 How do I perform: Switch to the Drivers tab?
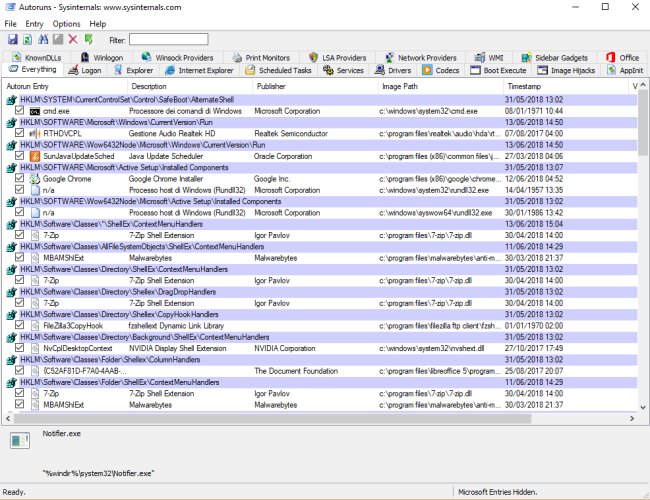(x=393, y=70)
